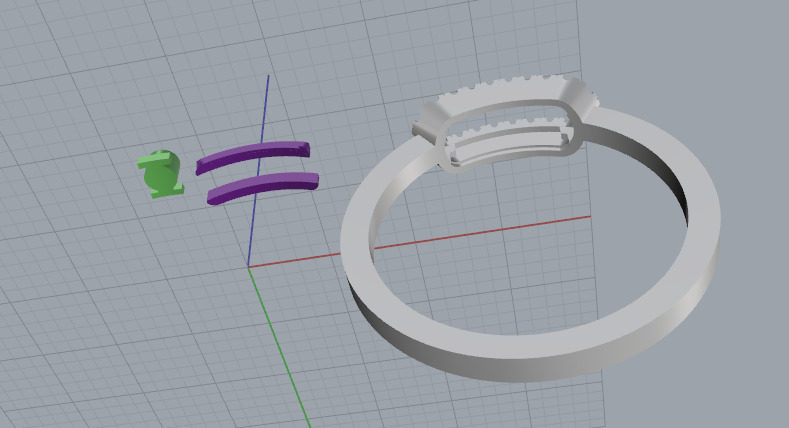This screenshot has height=428, width=789.
Task: Select the upper purple curved bar
Action: click(253, 157)
